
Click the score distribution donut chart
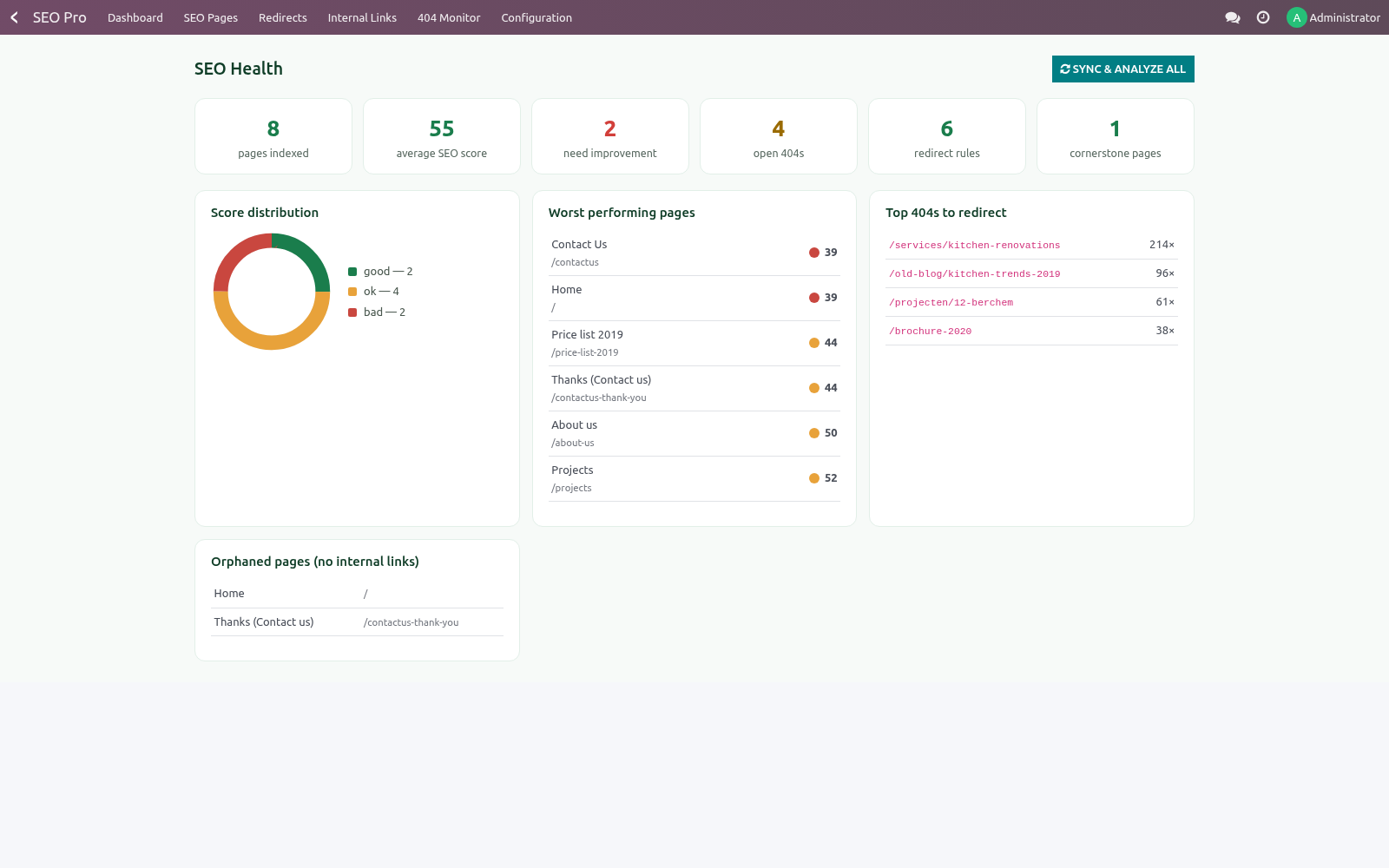point(272,292)
